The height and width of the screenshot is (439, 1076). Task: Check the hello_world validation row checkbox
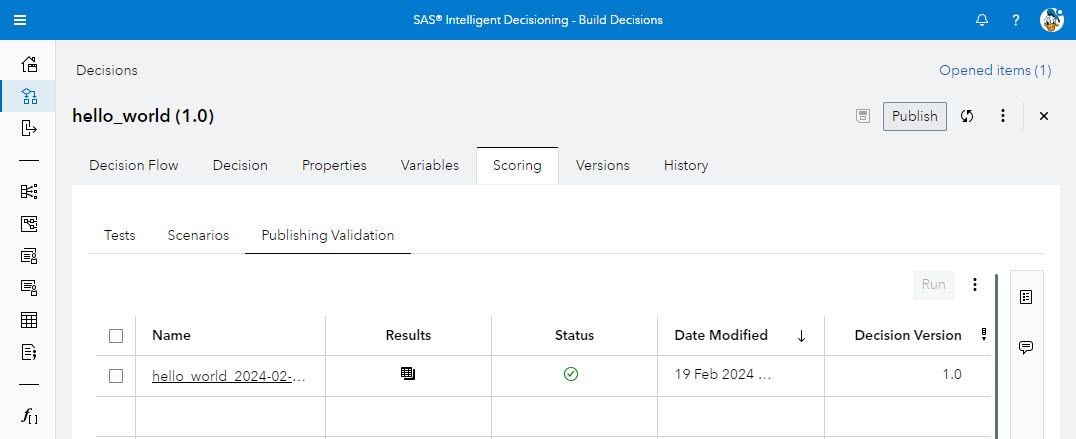(x=116, y=376)
